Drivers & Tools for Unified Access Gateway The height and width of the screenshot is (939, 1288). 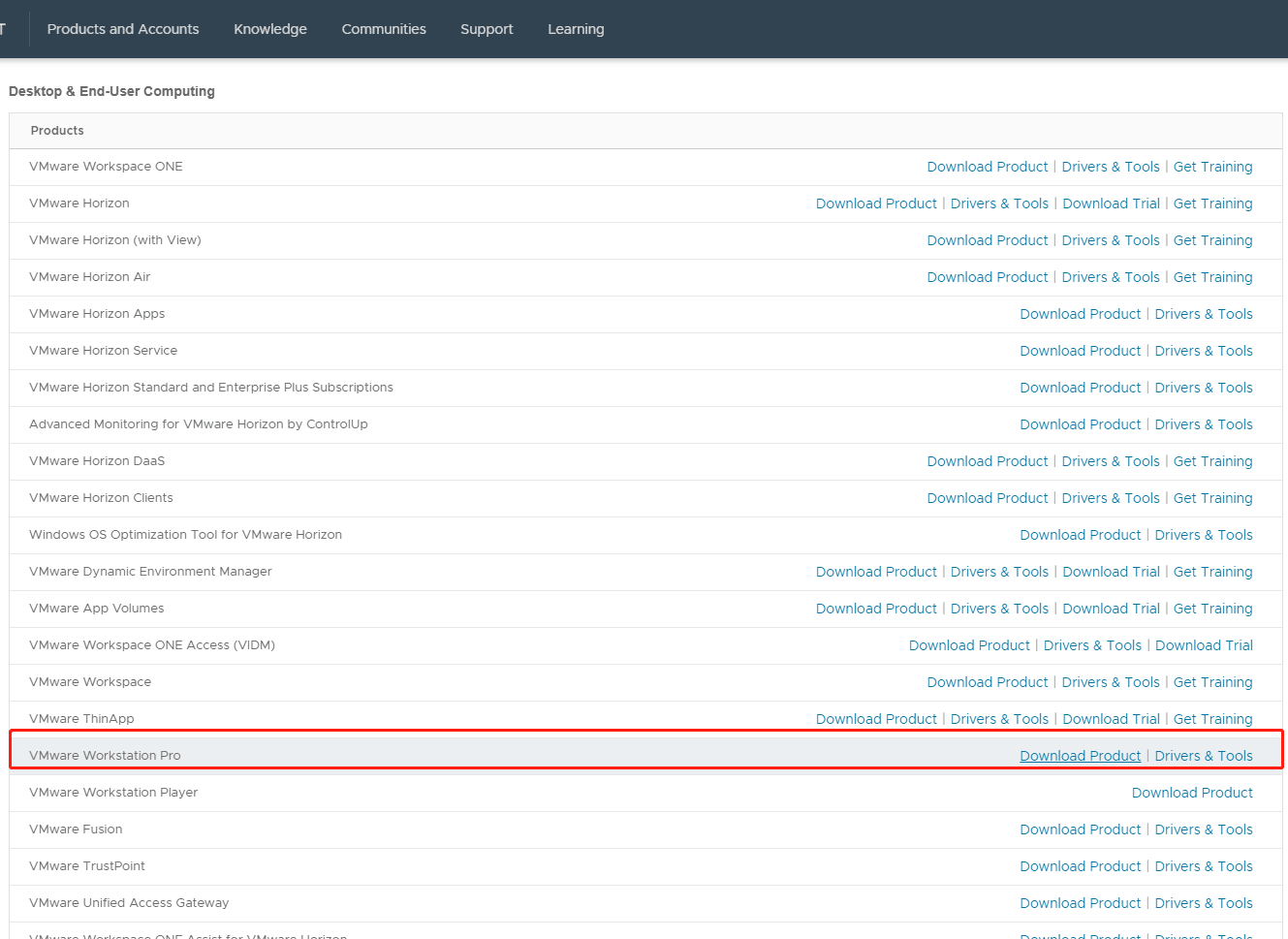point(1204,903)
